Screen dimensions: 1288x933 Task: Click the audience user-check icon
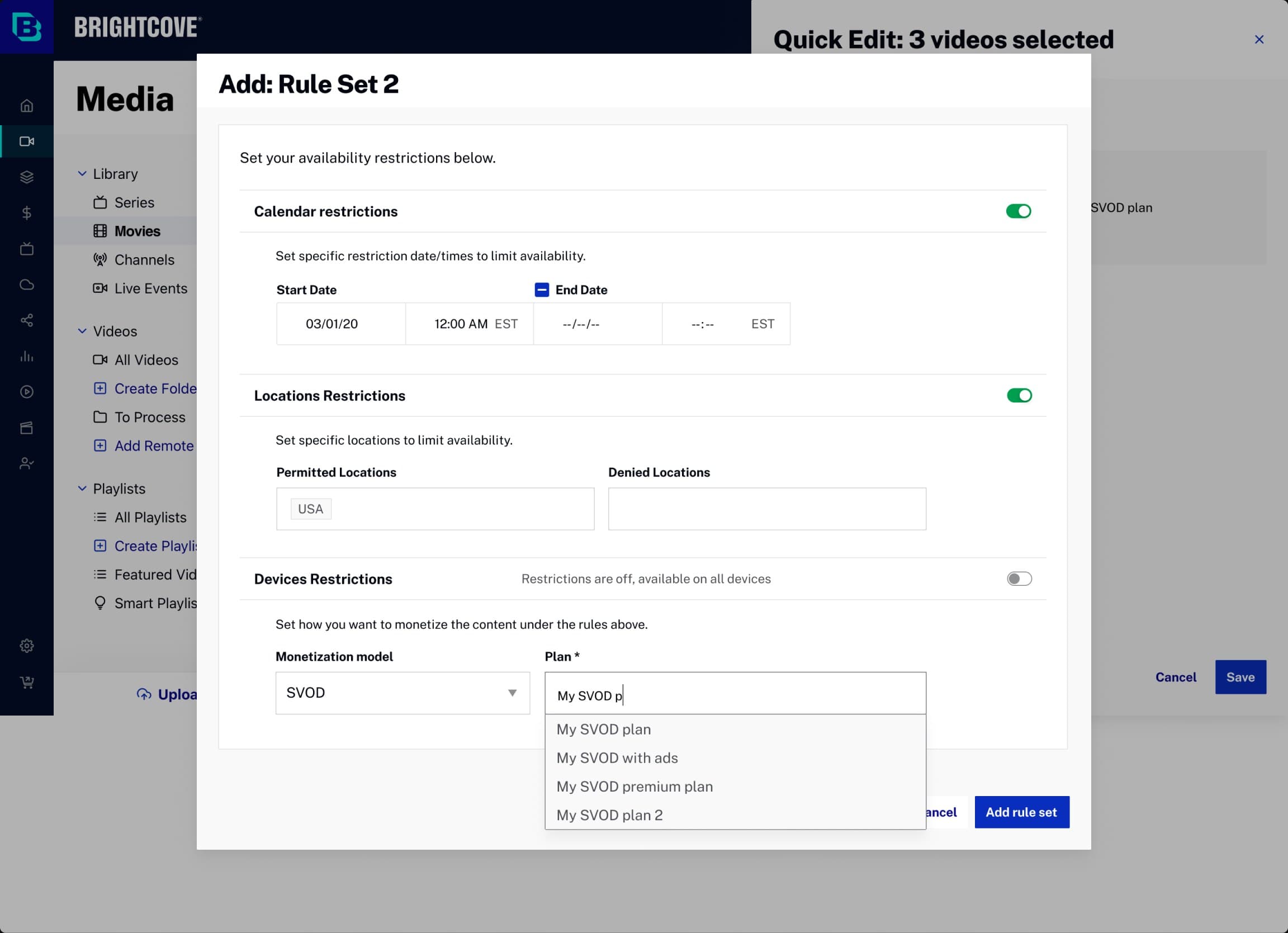coord(27,463)
